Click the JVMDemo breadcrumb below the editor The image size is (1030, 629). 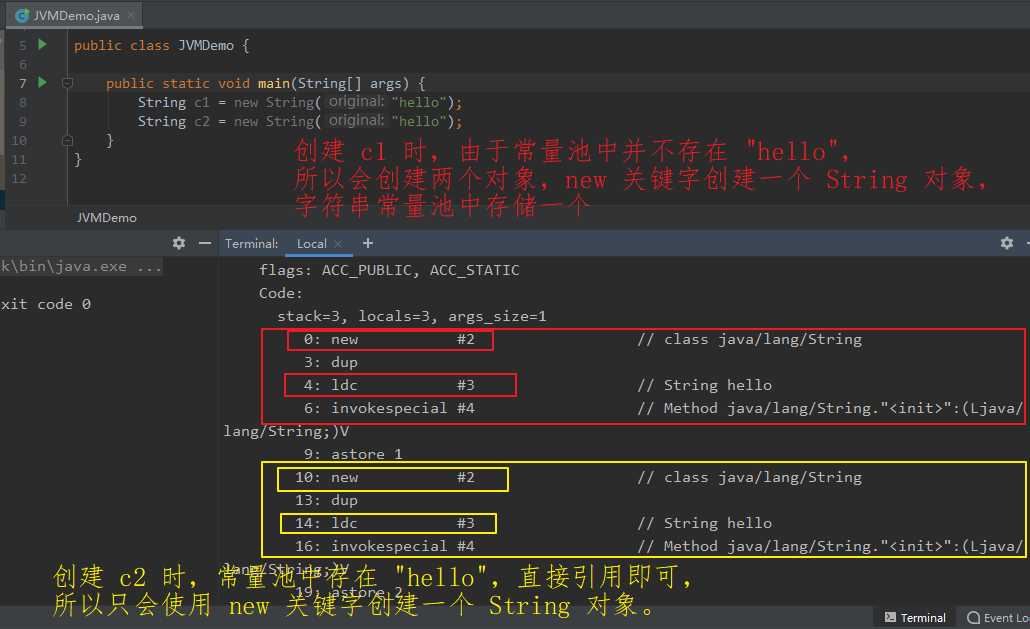[106, 217]
